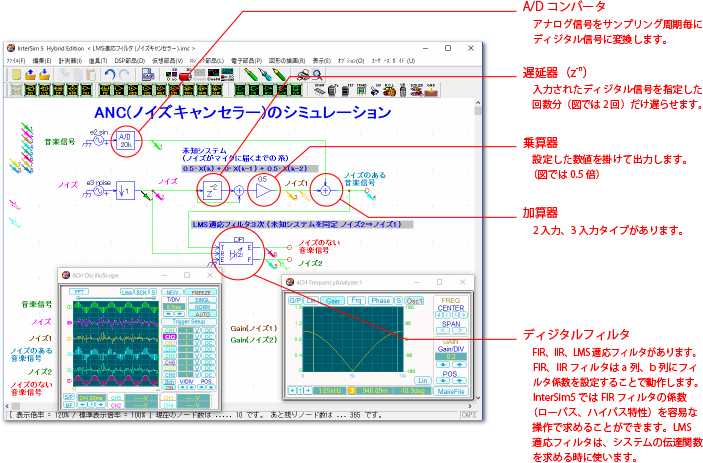Click the z⁻² delay block
Viewport: 703px width, 463px height.
coord(212,191)
